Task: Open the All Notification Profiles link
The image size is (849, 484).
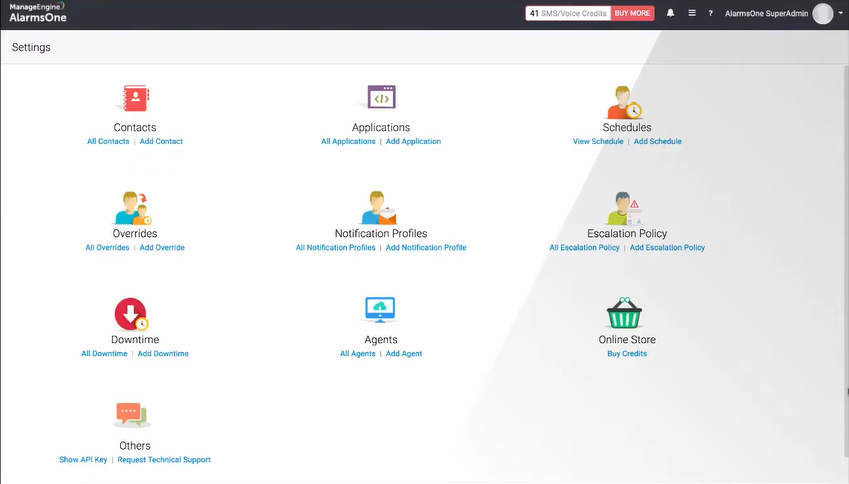Action: (336, 247)
